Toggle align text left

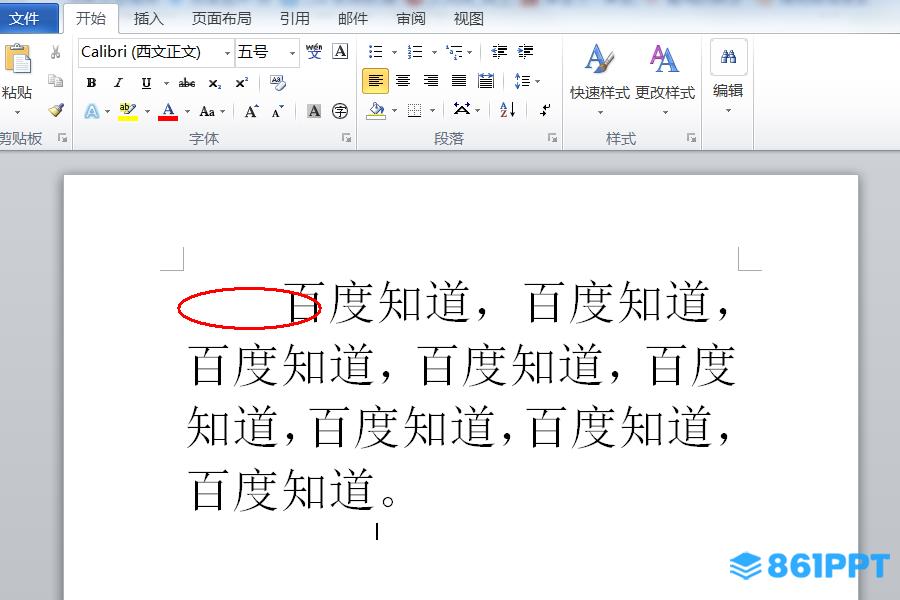click(x=375, y=81)
